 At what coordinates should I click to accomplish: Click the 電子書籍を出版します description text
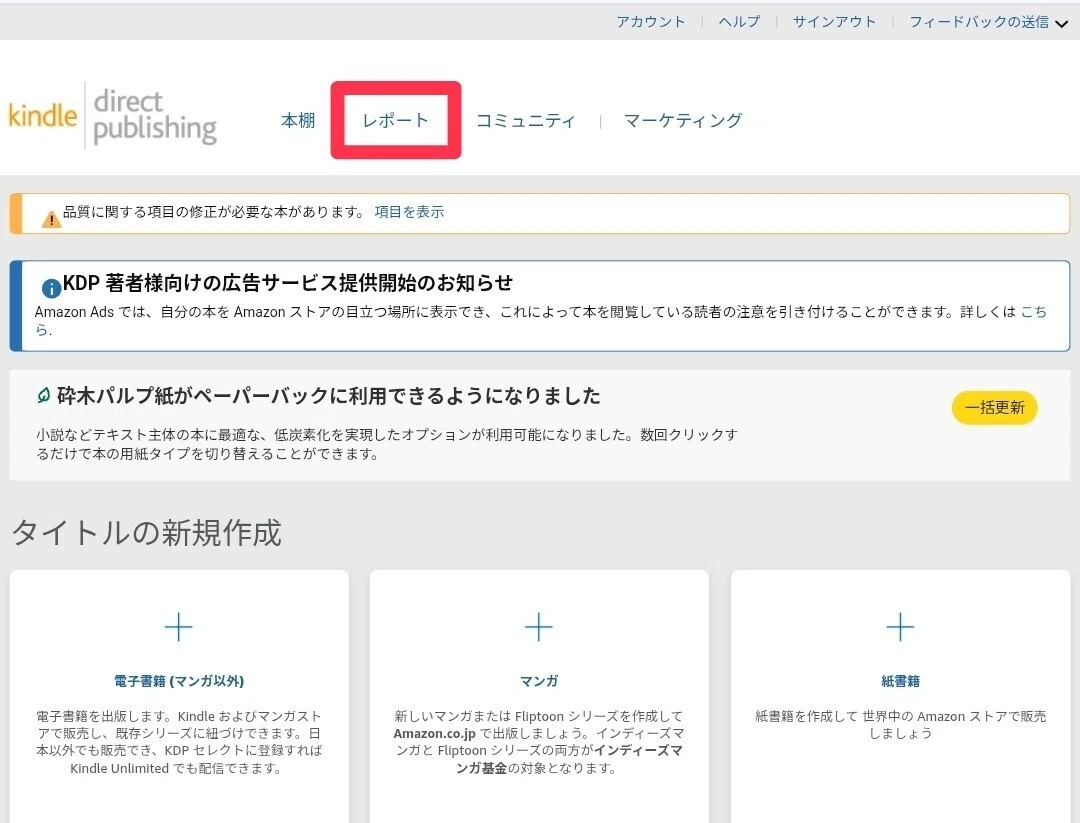(178, 742)
